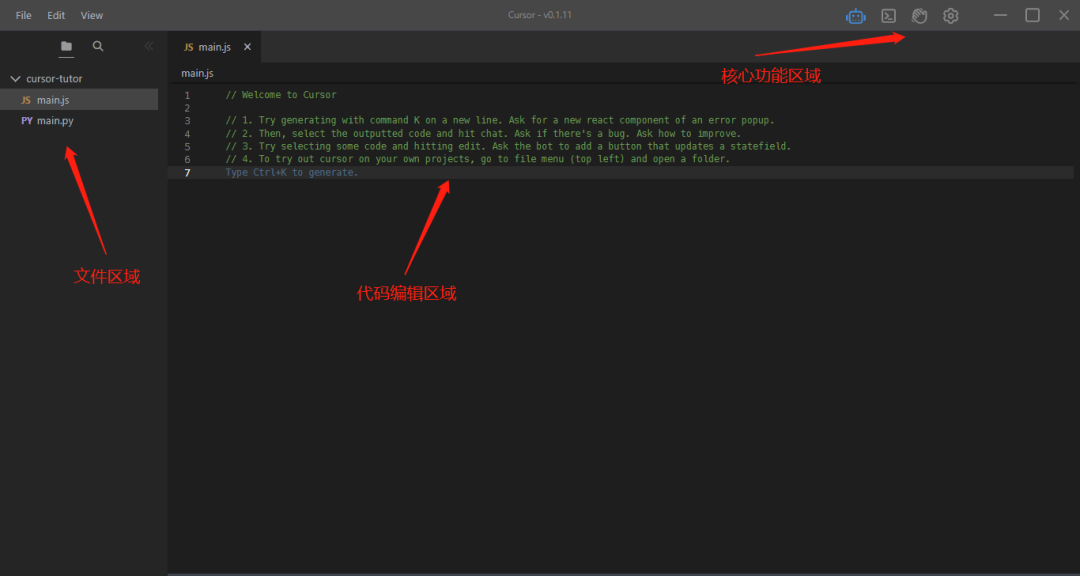This screenshot has width=1080, height=576.
Task: Select the main.js editor tab
Action: tap(214, 47)
